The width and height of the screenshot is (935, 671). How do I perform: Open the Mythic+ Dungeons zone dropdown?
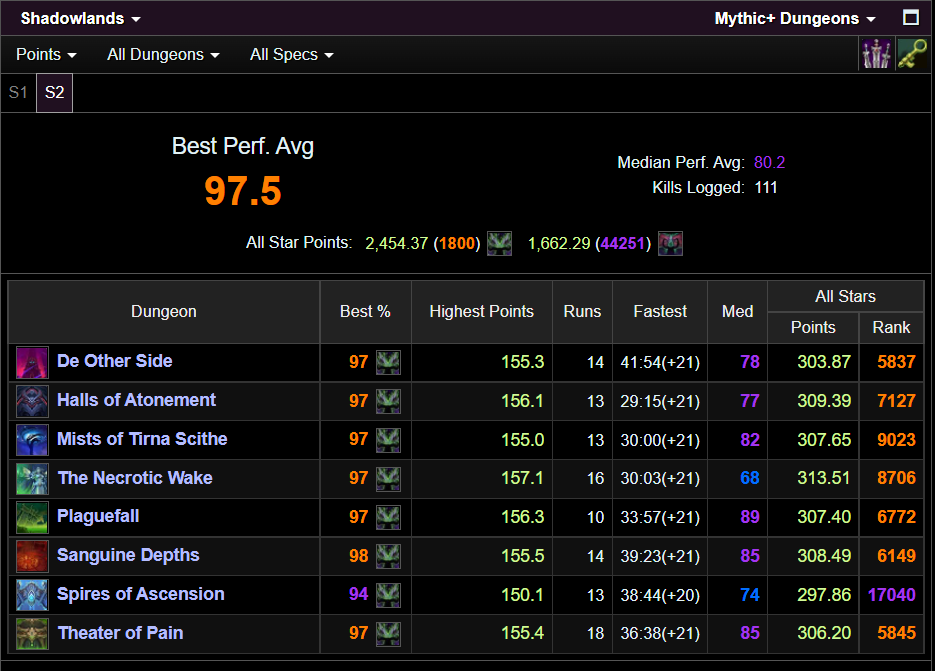tap(795, 18)
